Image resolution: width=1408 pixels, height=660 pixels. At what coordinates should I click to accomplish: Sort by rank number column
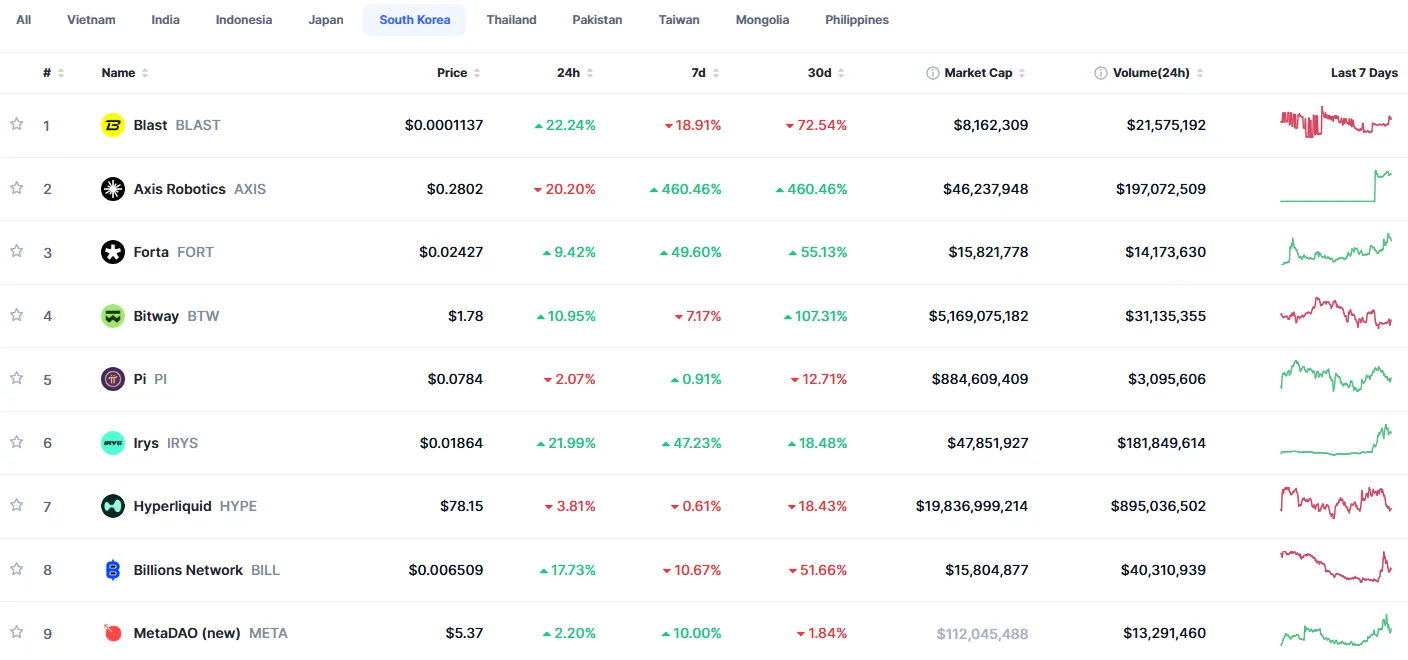pos(53,73)
